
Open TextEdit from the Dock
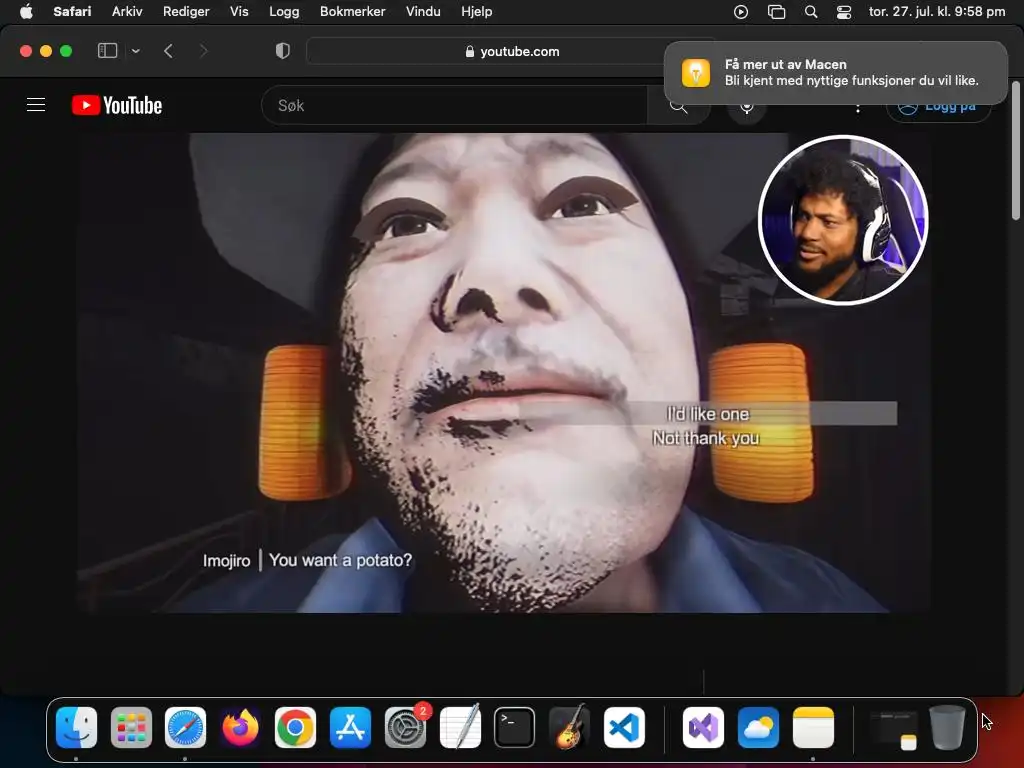pyautogui.click(x=460, y=727)
